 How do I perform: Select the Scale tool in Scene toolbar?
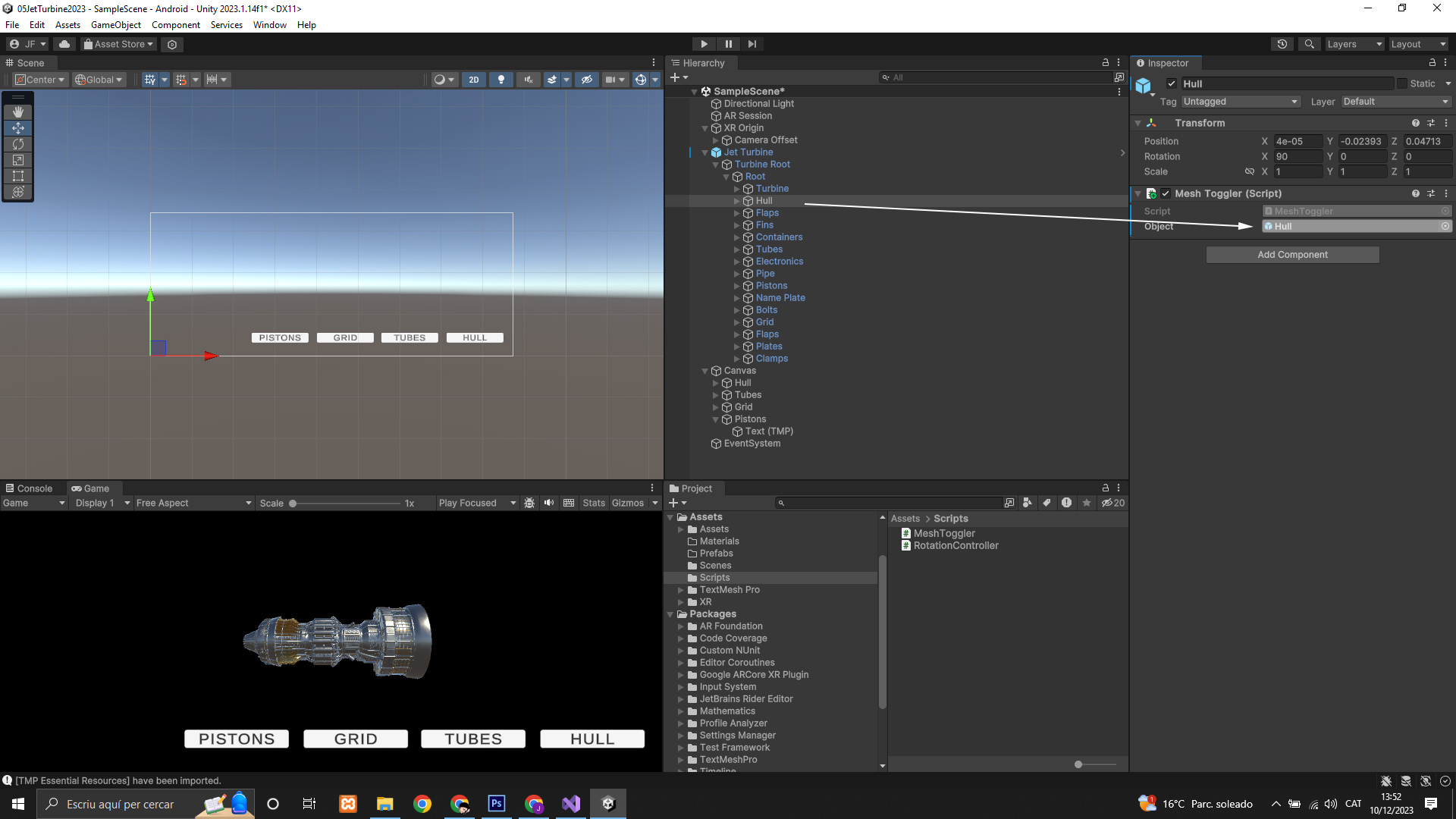click(18, 160)
